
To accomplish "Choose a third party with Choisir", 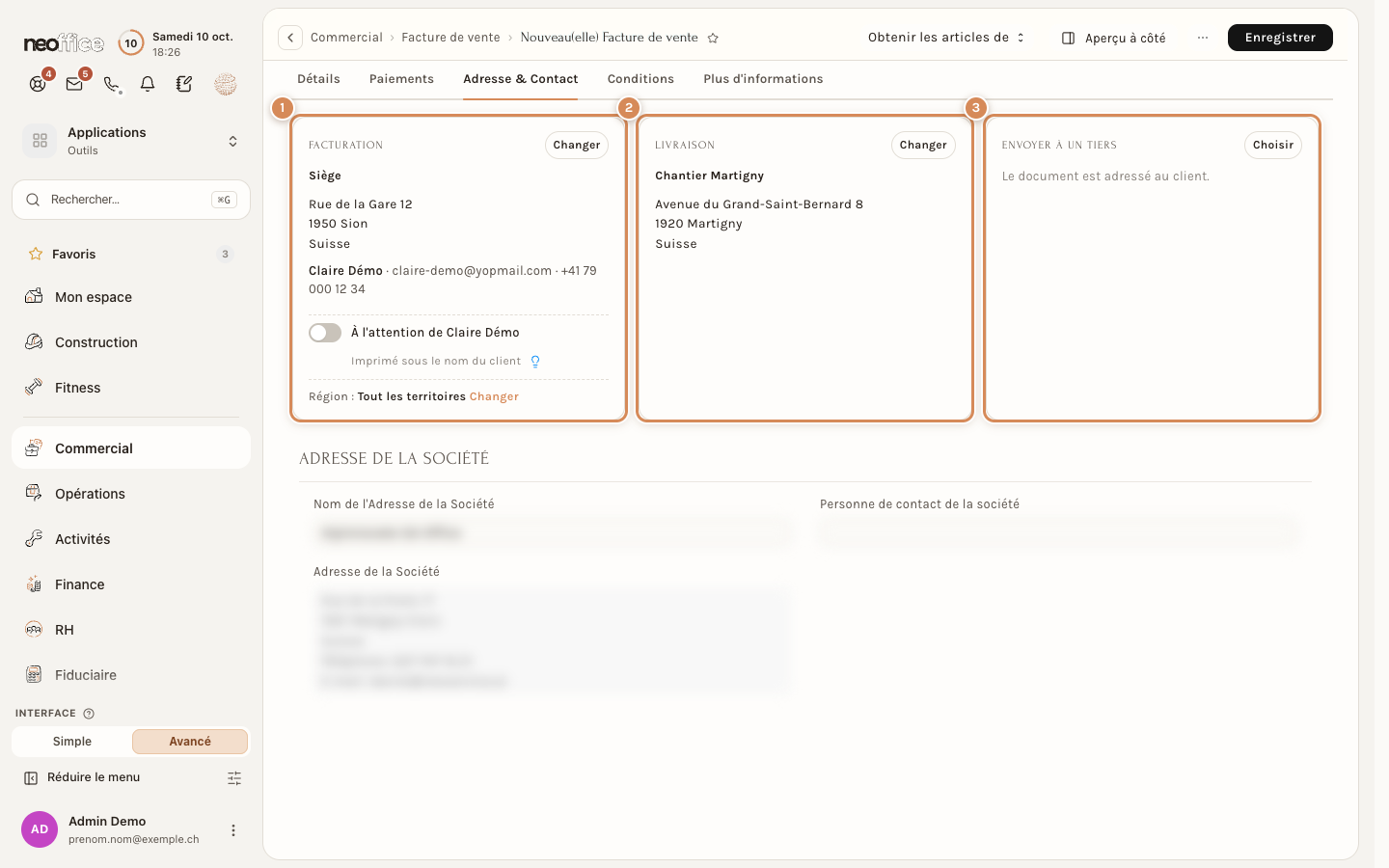I will (x=1273, y=145).
